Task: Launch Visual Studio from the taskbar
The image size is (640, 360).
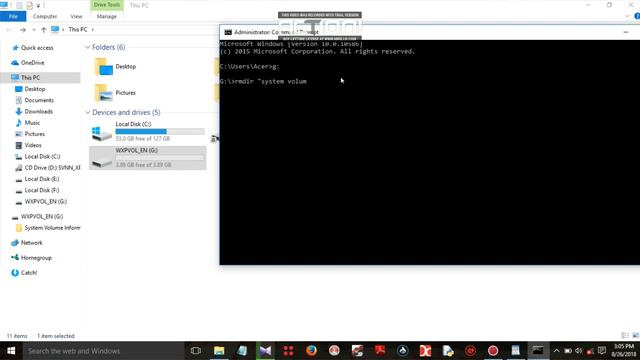Action: [x=265, y=351]
